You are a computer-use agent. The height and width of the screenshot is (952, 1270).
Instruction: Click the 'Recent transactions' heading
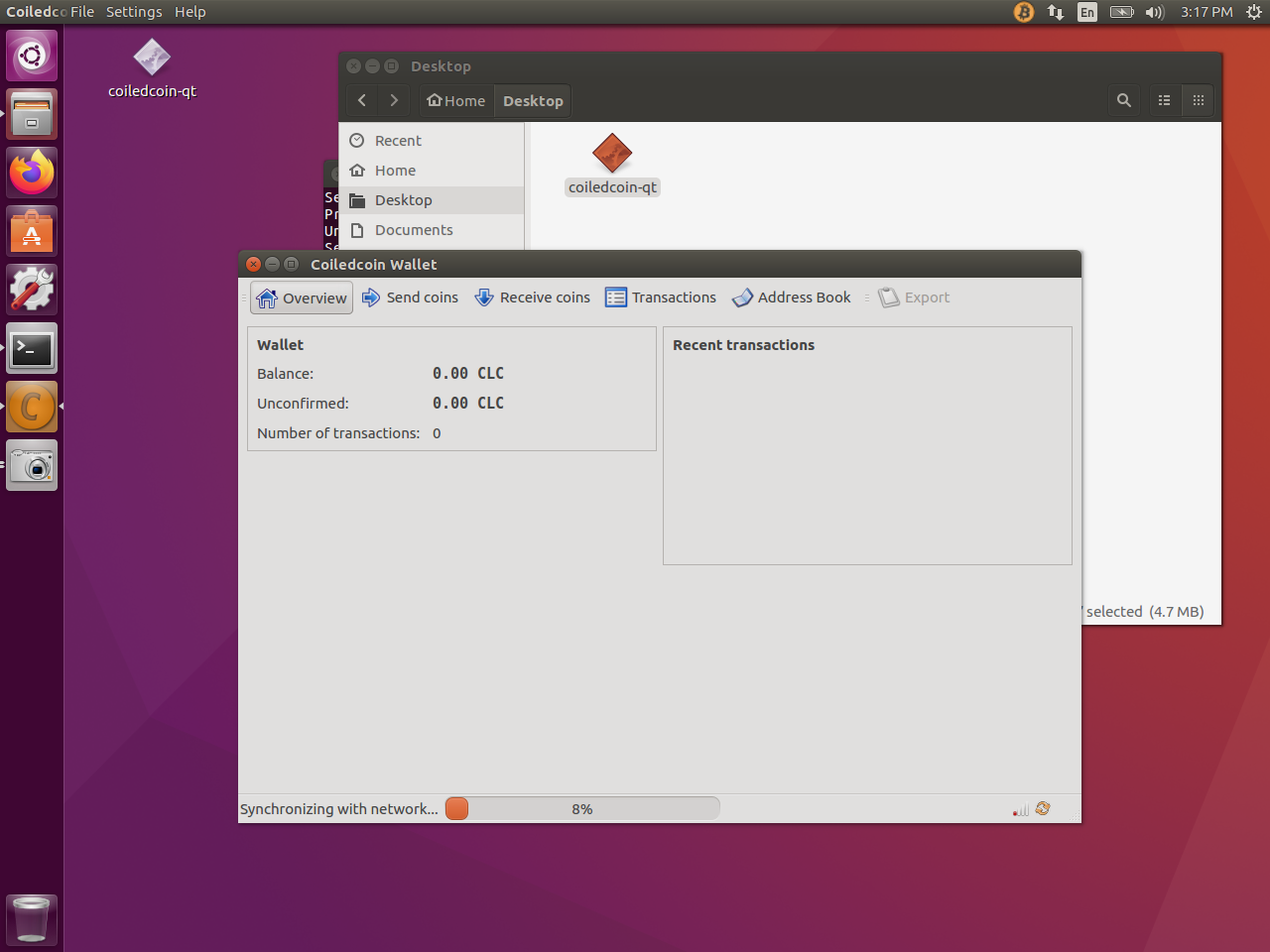pyautogui.click(x=743, y=345)
